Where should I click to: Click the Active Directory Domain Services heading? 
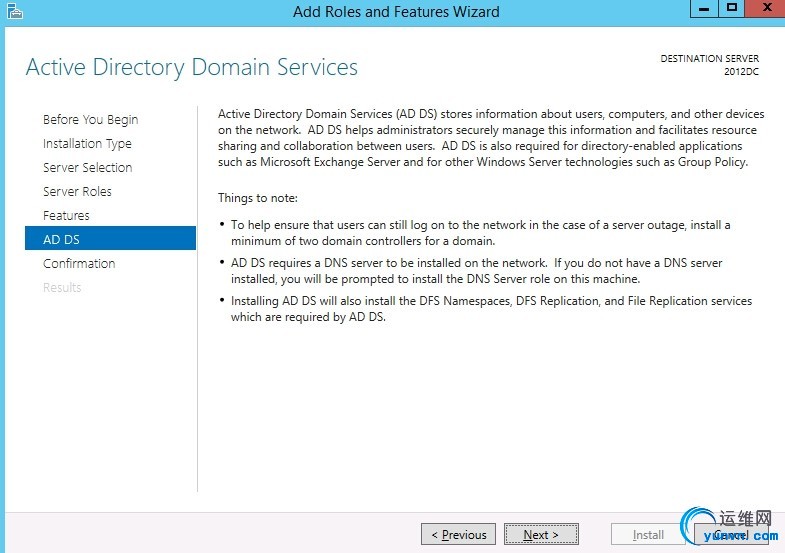191,68
